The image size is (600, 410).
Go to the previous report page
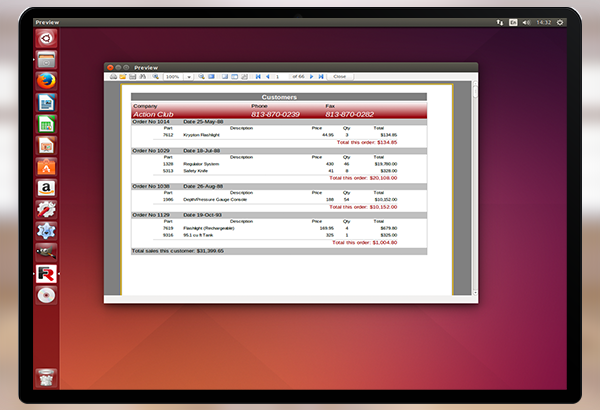tap(266, 76)
